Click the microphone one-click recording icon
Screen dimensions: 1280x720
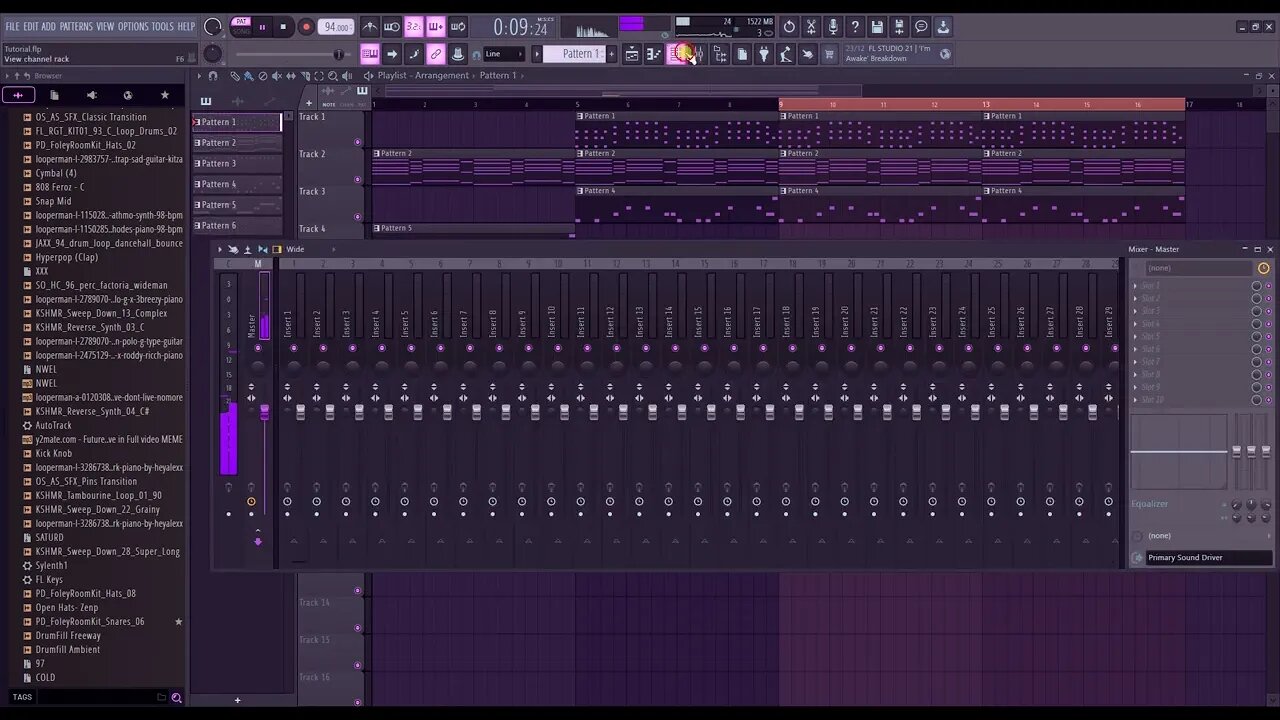point(833,27)
